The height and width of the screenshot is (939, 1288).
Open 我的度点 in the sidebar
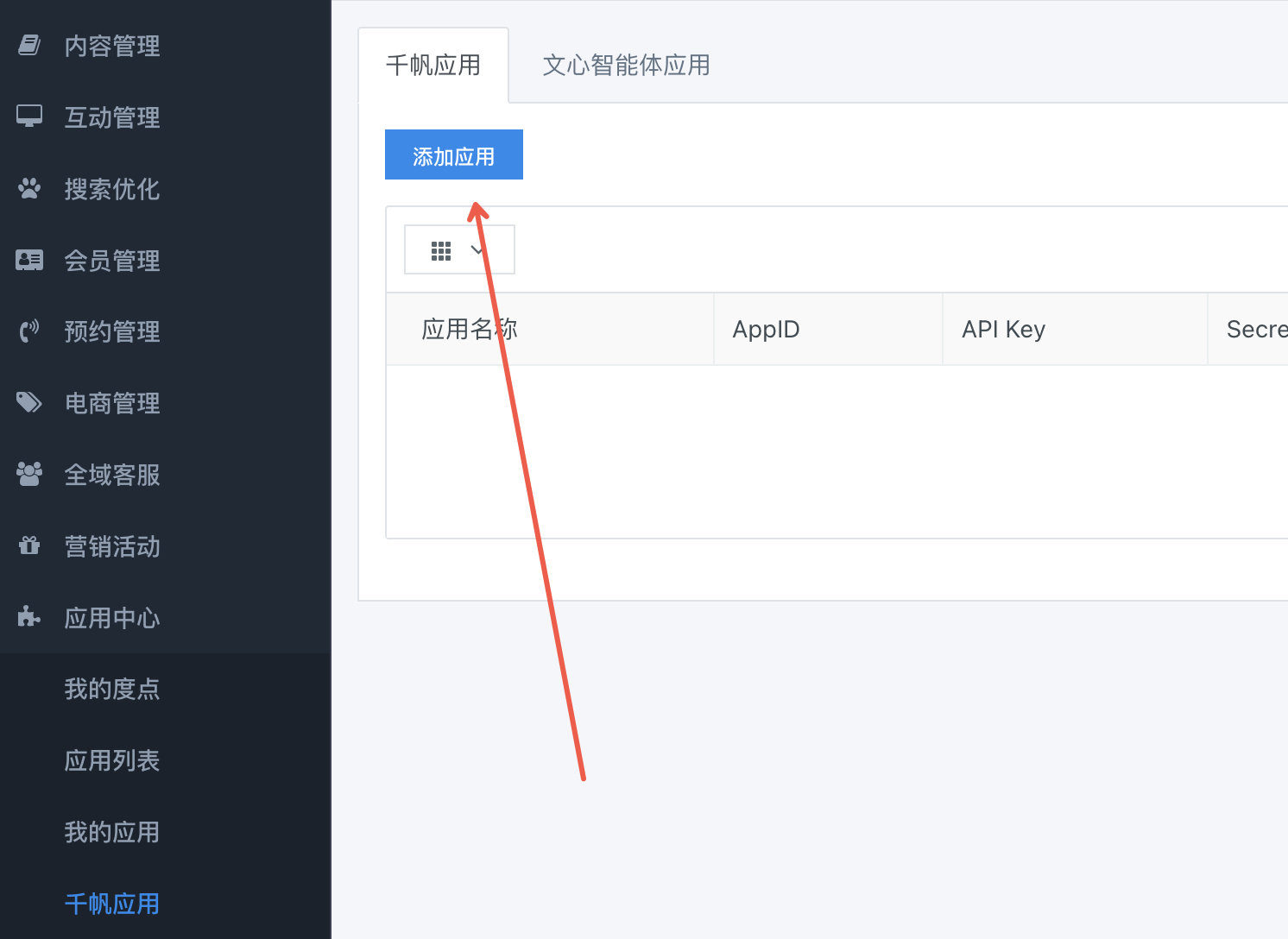[x=112, y=689]
